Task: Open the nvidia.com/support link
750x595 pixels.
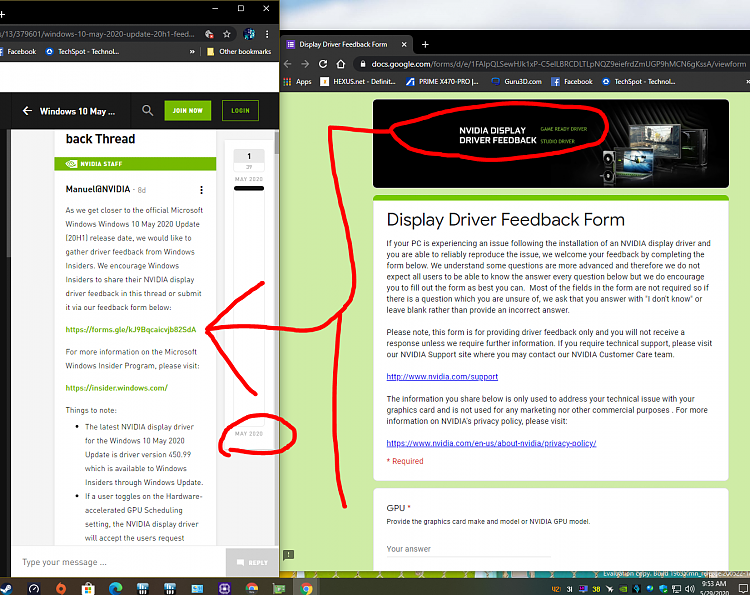Action: 442,377
